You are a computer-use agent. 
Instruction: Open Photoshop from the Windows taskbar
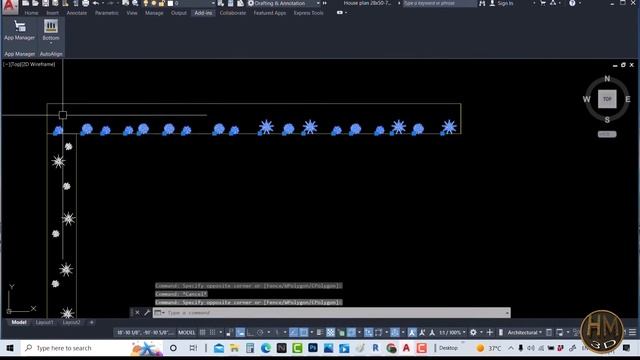313,348
